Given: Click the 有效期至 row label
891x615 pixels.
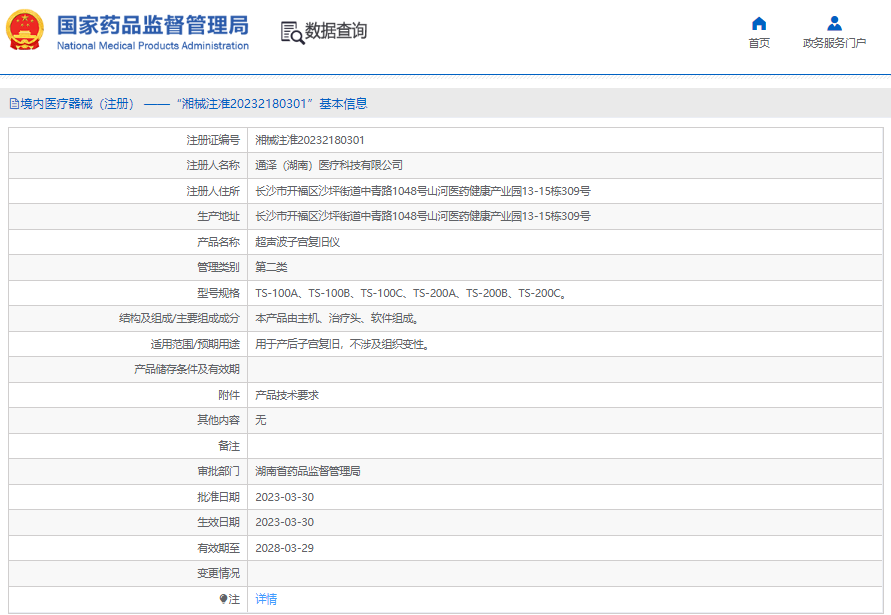Looking at the screenshot, I should [218, 548].
